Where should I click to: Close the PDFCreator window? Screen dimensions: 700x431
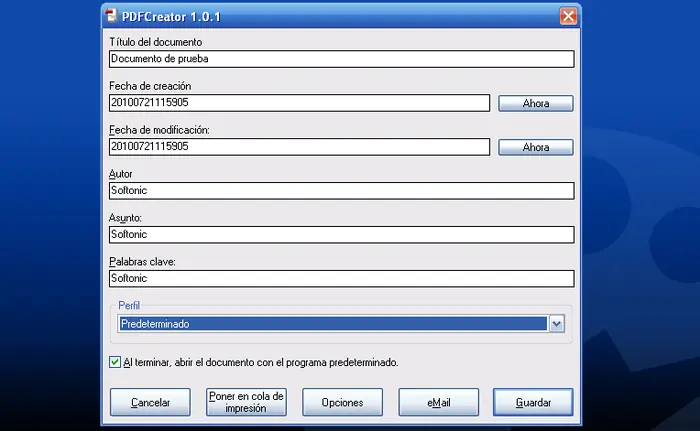point(568,16)
